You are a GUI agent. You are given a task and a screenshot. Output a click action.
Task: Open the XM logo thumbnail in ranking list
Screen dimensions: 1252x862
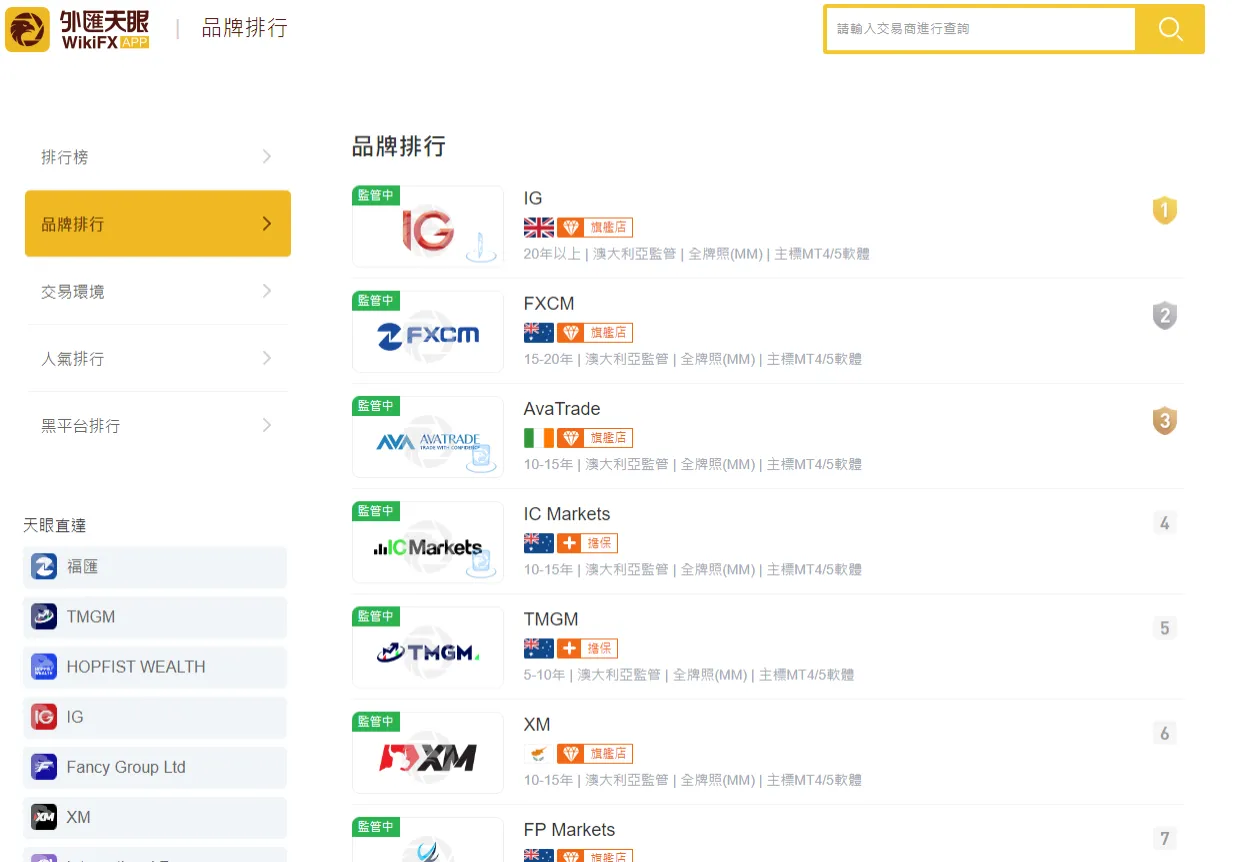pyautogui.click(x=428, y=753)
